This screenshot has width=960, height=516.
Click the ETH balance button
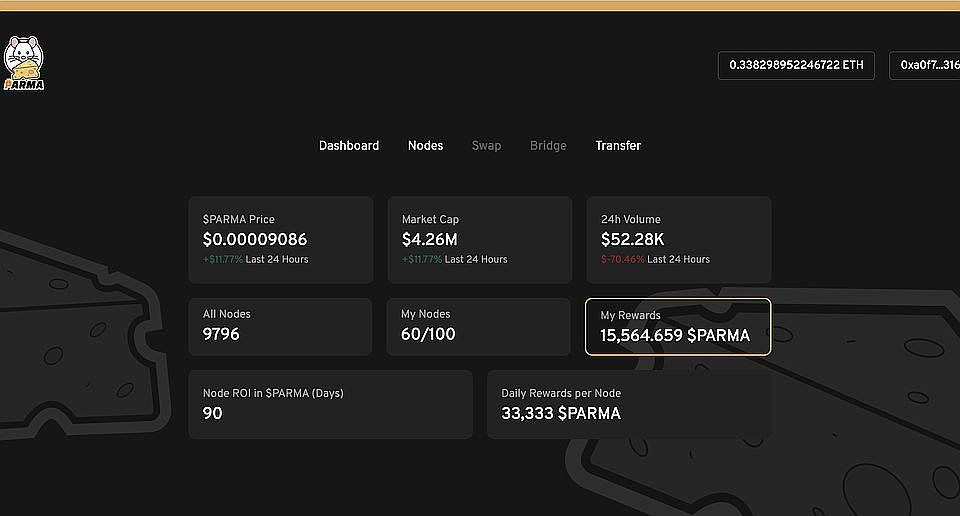point(796,65)
